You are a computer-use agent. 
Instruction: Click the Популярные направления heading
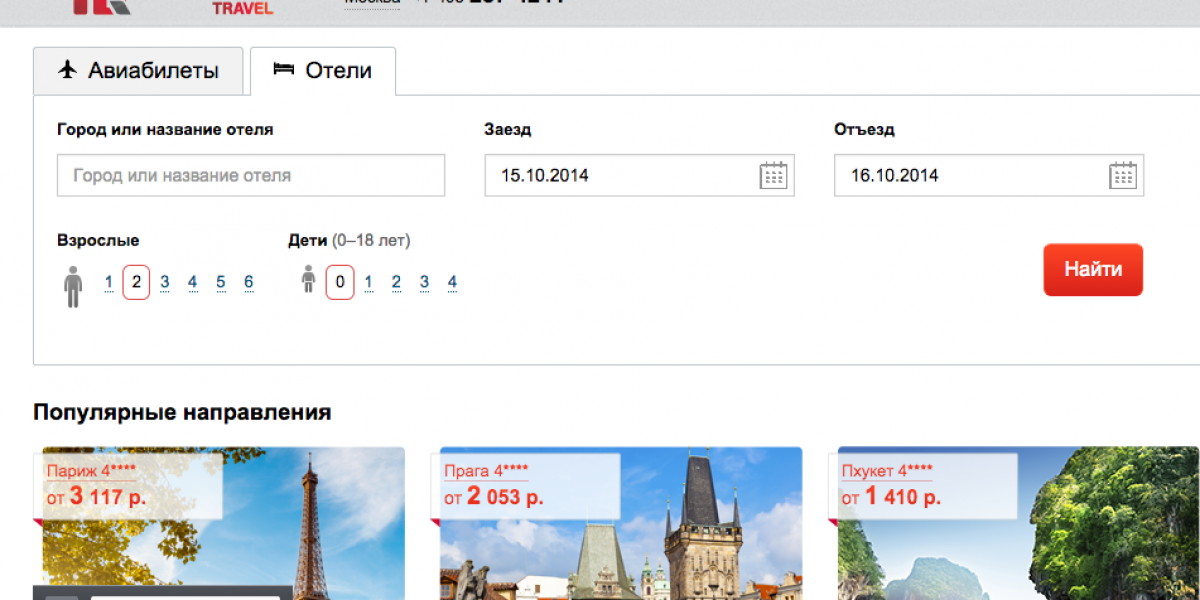click(x=182, y=412)
